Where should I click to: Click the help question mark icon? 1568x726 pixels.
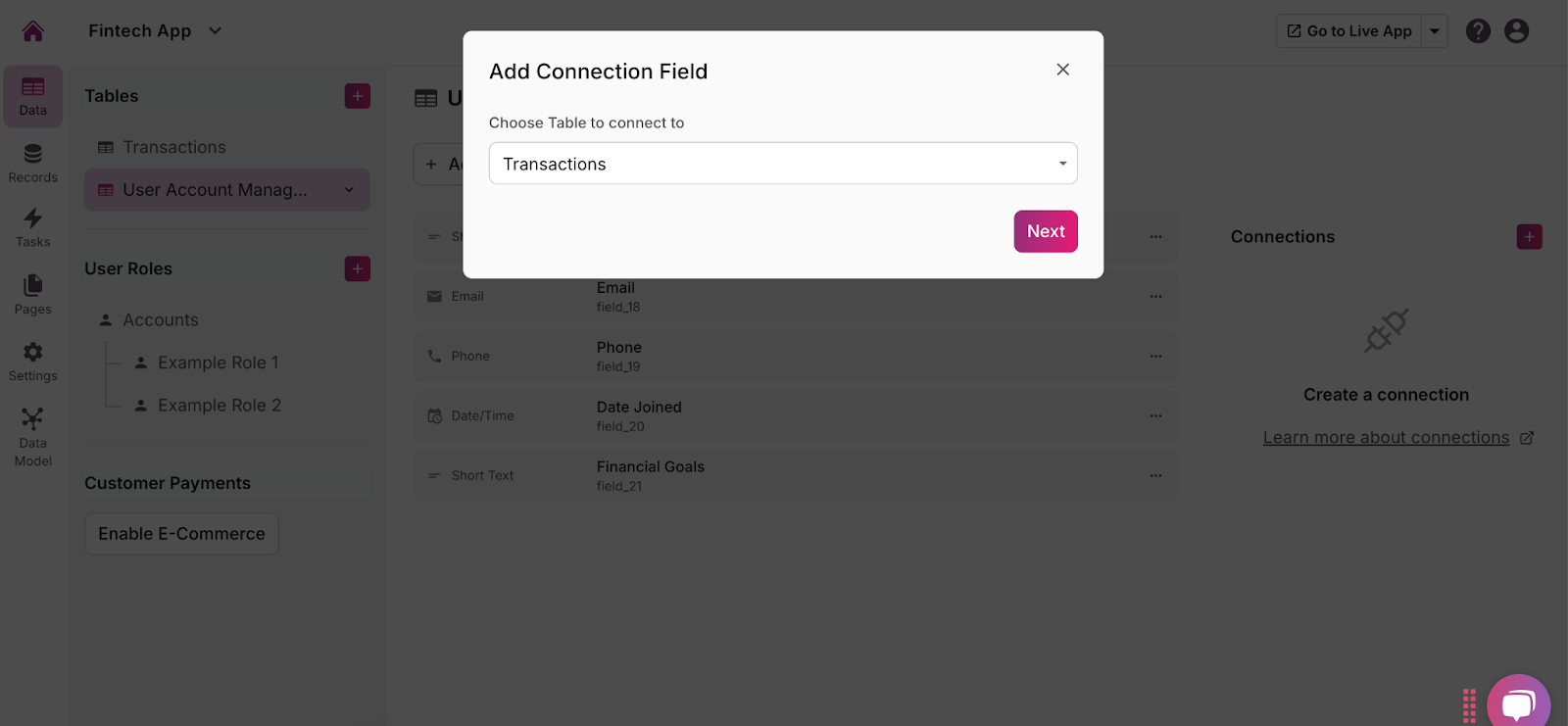tap(1478, 31)
